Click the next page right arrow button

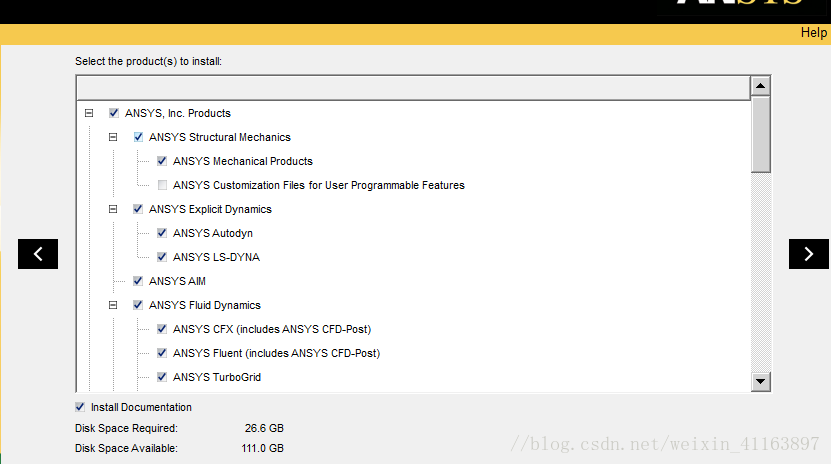[808, 254]
